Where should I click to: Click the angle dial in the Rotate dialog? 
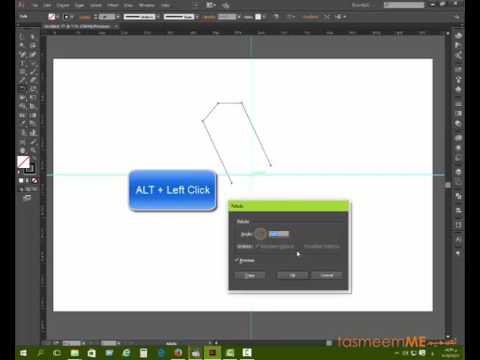pyautogui.click(x=260, y=234)
